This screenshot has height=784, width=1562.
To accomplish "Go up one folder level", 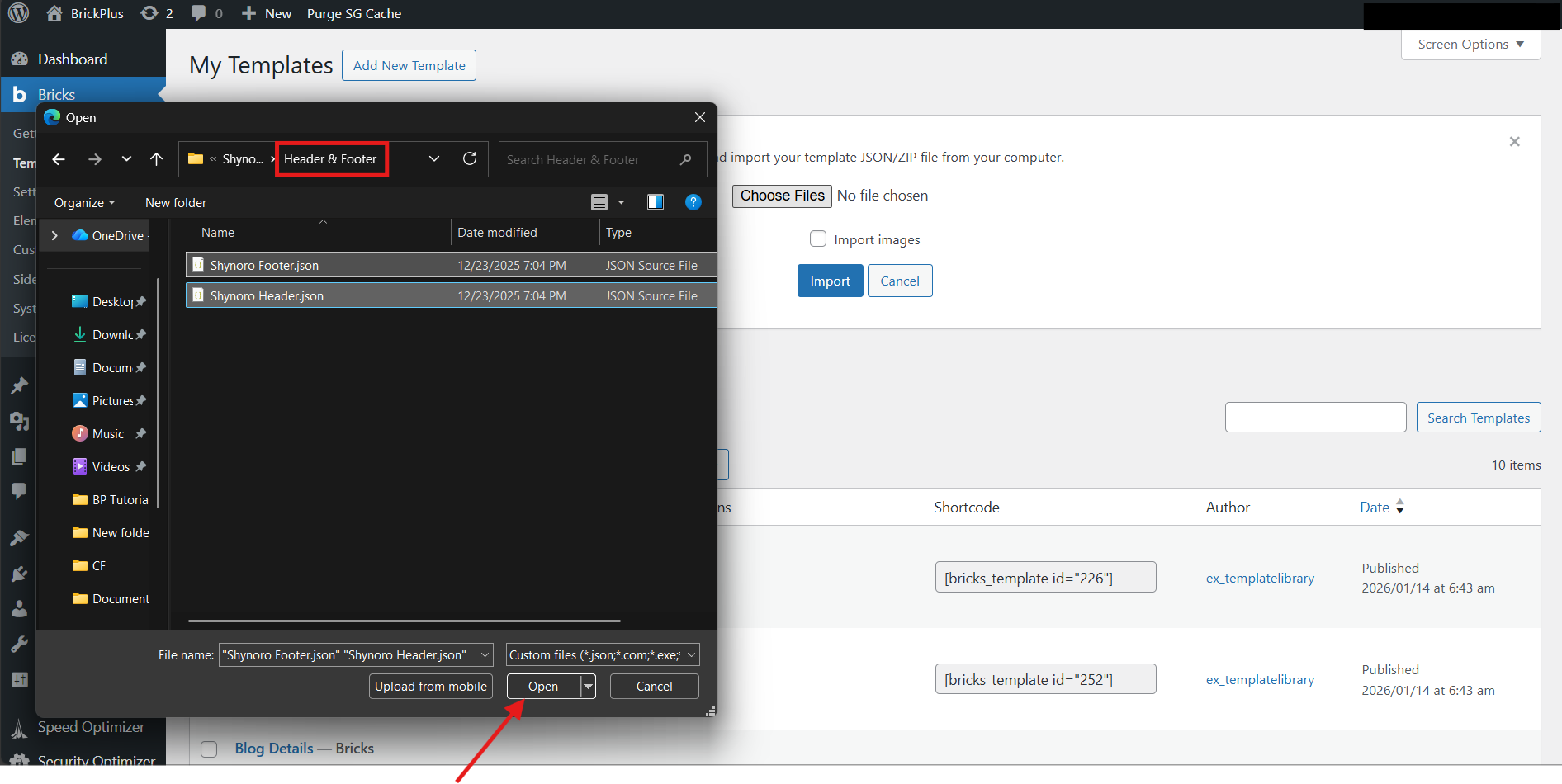I will tap(157, 159).
